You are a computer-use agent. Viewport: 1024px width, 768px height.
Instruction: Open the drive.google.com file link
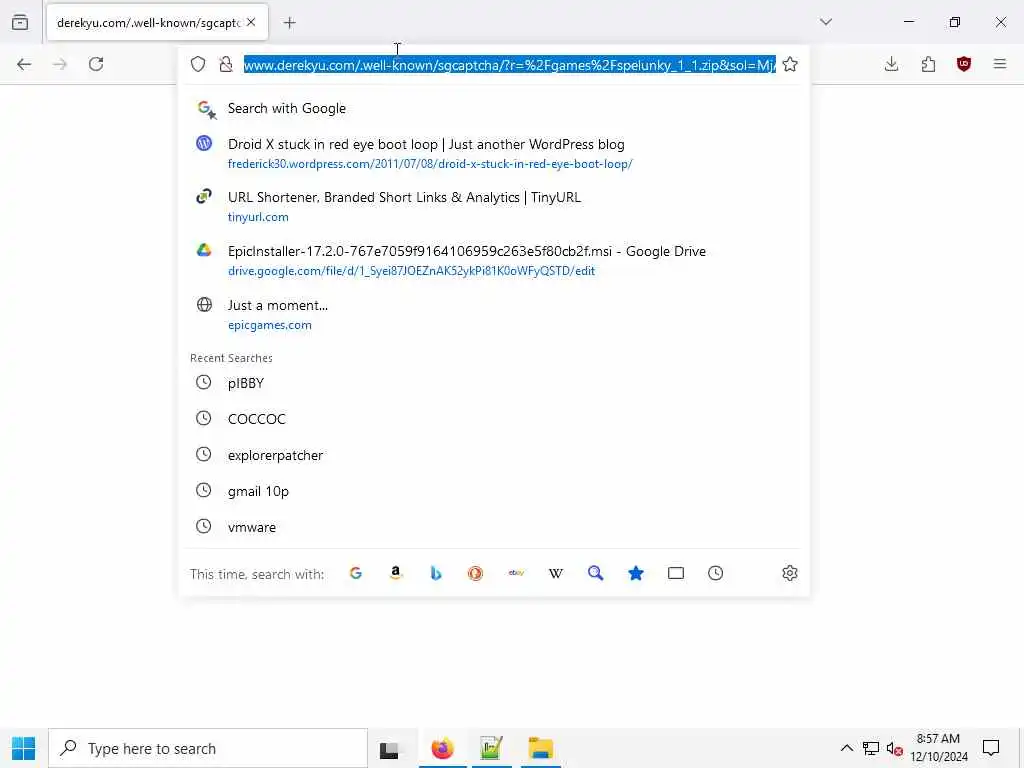pos(411,271)
